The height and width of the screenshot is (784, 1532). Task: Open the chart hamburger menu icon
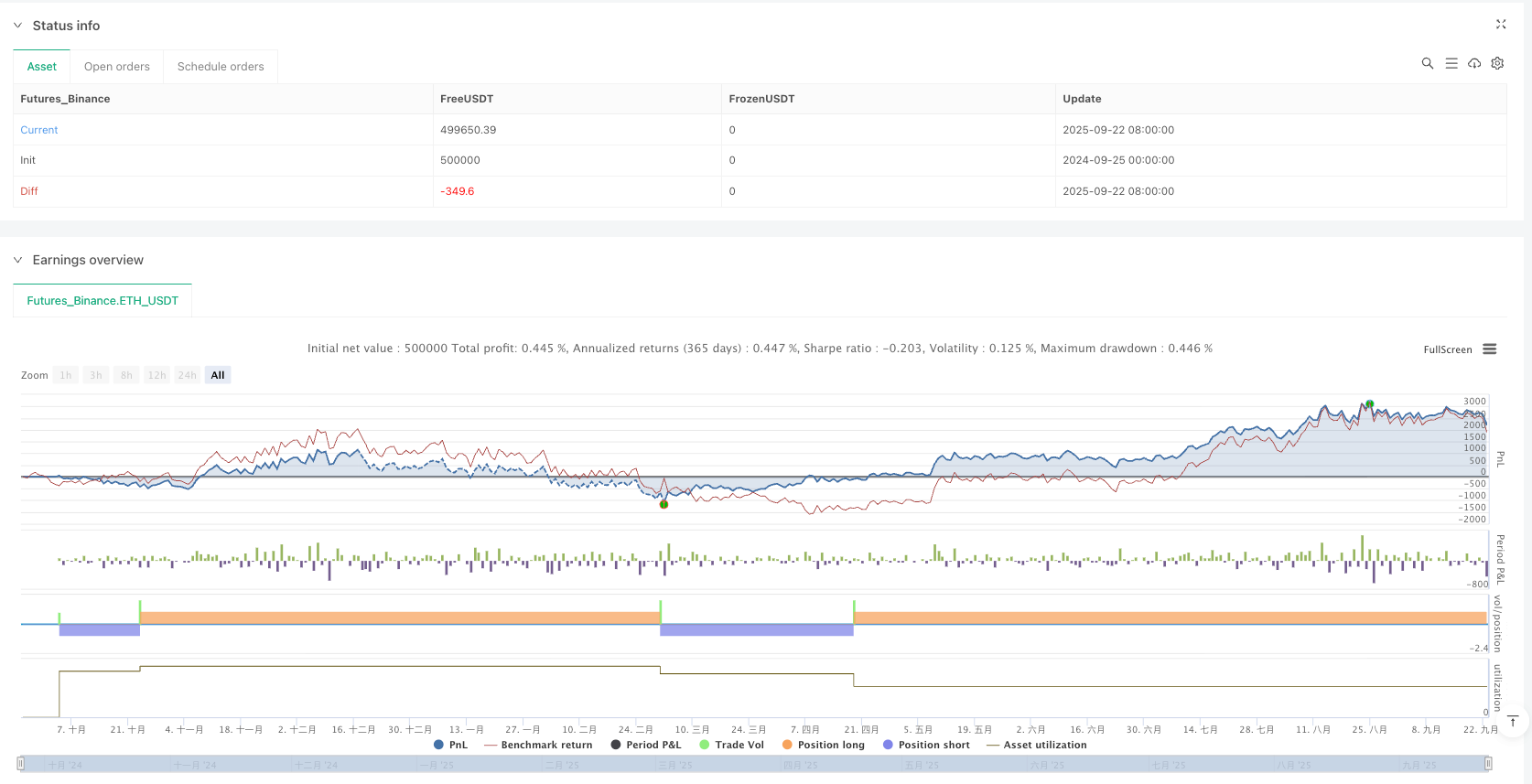(1489, 349)
